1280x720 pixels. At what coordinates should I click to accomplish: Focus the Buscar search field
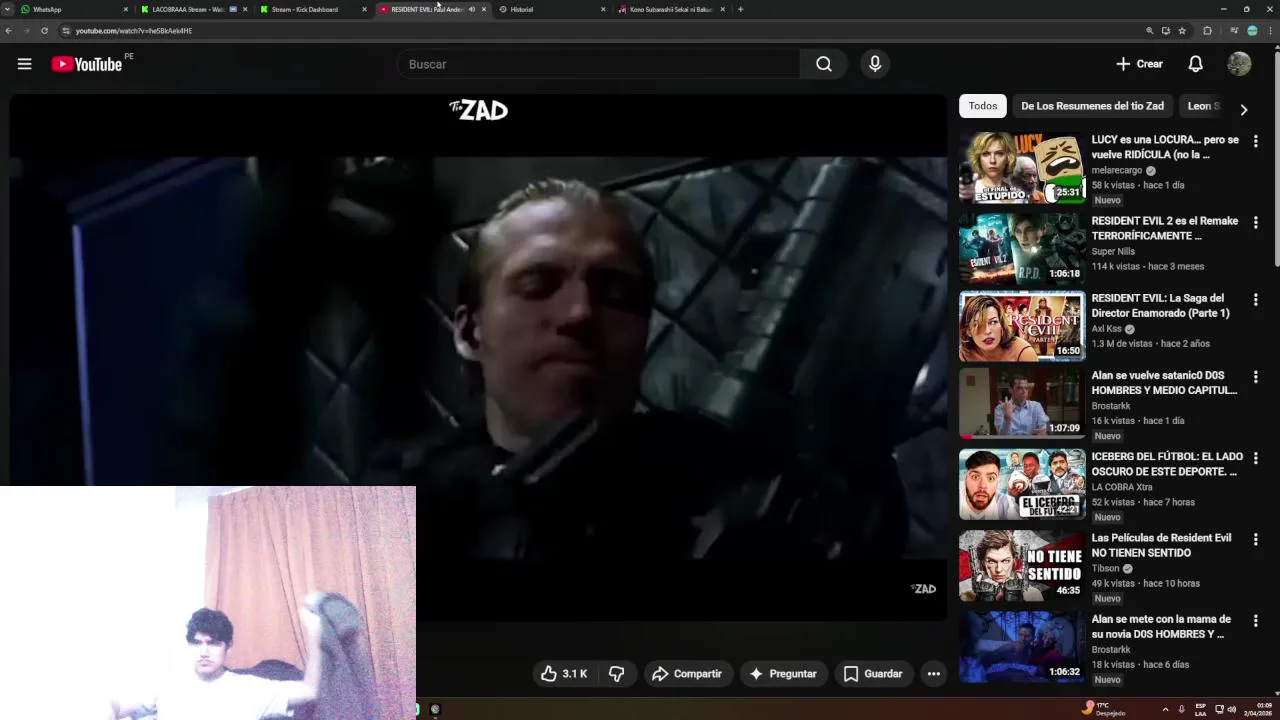tap(598, 64)
